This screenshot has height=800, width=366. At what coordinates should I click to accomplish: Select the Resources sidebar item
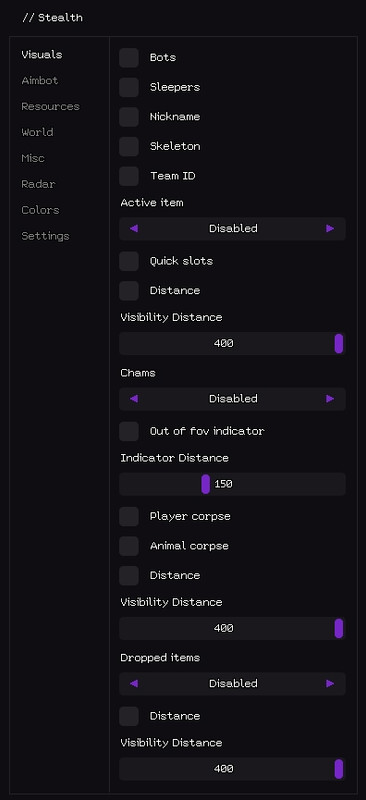coord(51,107)
